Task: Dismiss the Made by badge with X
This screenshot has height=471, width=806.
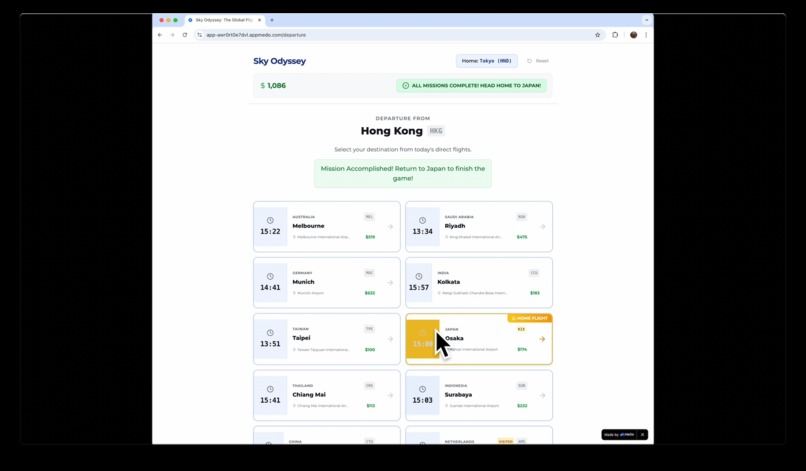Action: 642,434
